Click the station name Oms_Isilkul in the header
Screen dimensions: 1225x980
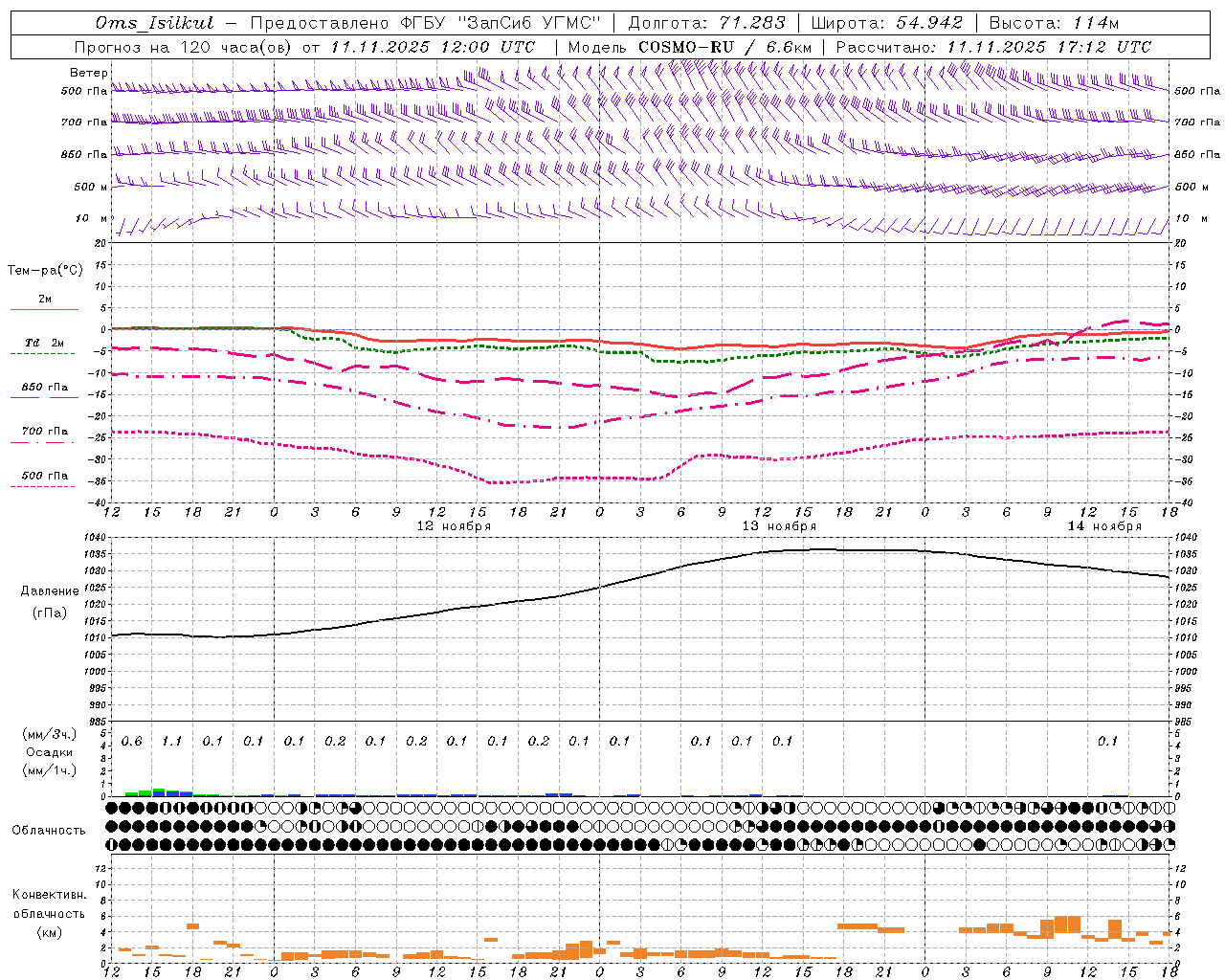(155, 23)
